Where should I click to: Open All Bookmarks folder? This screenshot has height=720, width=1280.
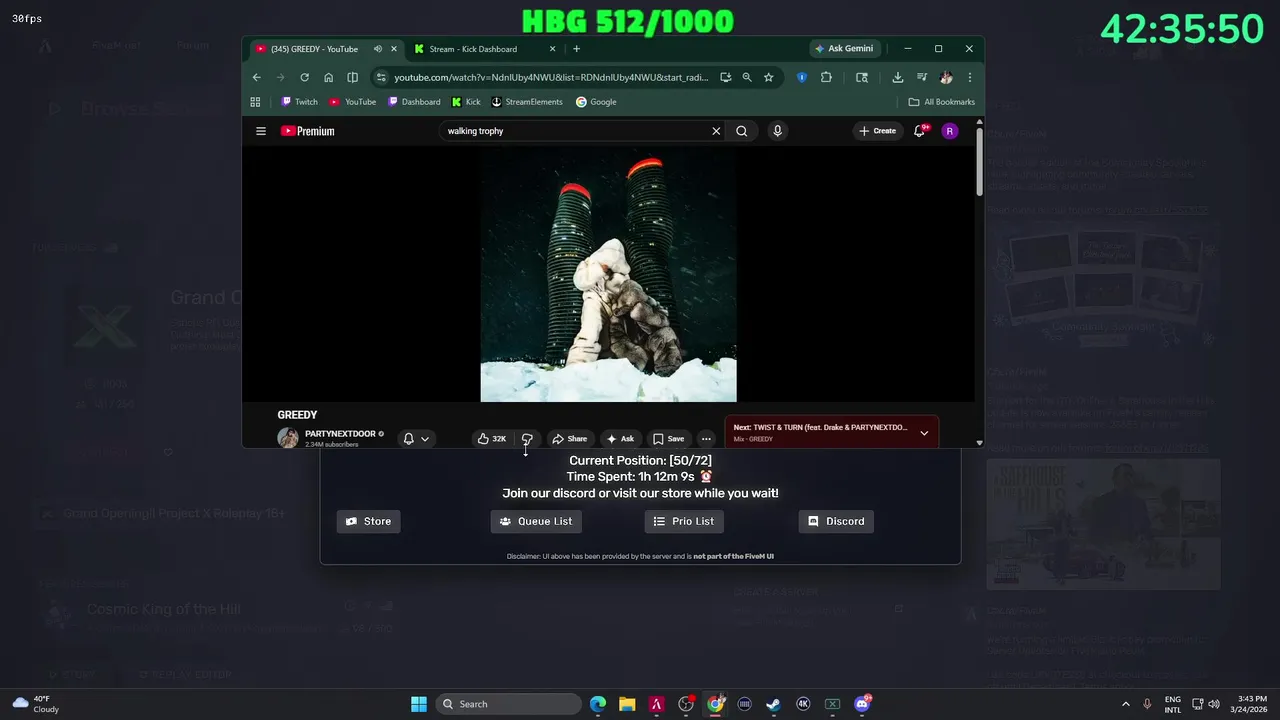point(941,102)
